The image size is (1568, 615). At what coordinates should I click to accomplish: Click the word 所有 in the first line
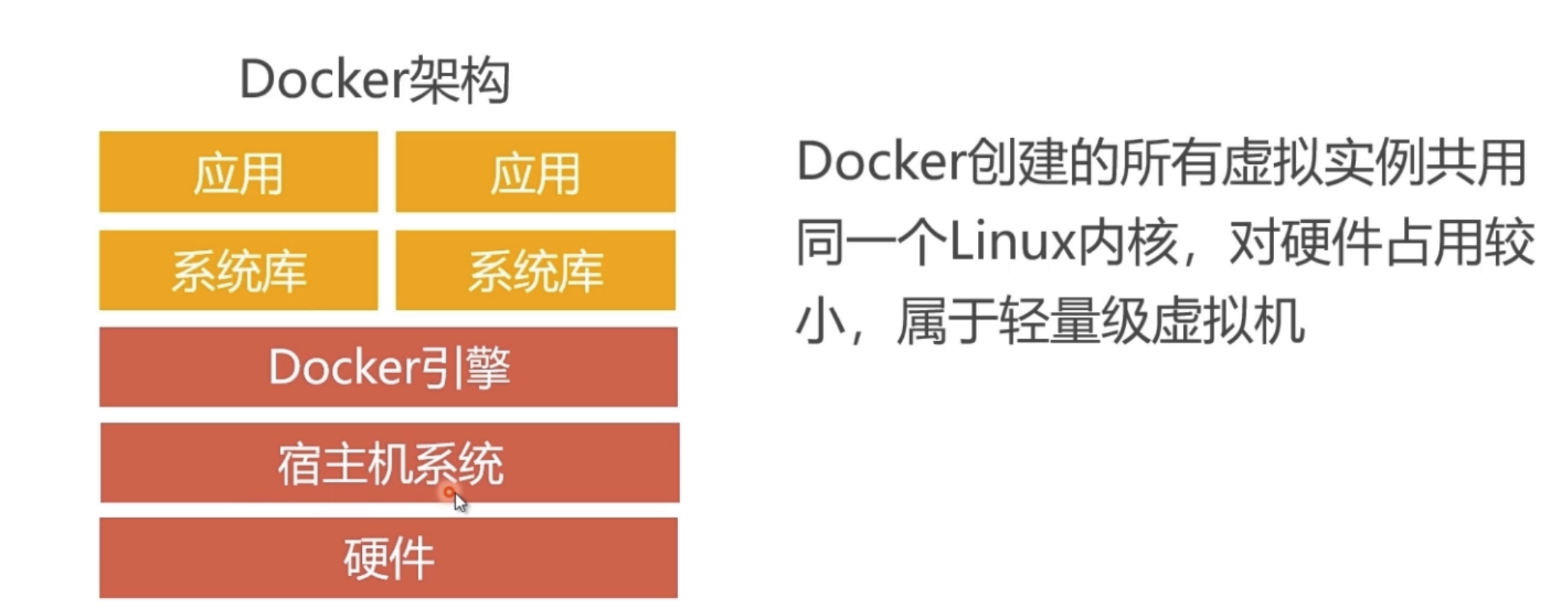1170,162
